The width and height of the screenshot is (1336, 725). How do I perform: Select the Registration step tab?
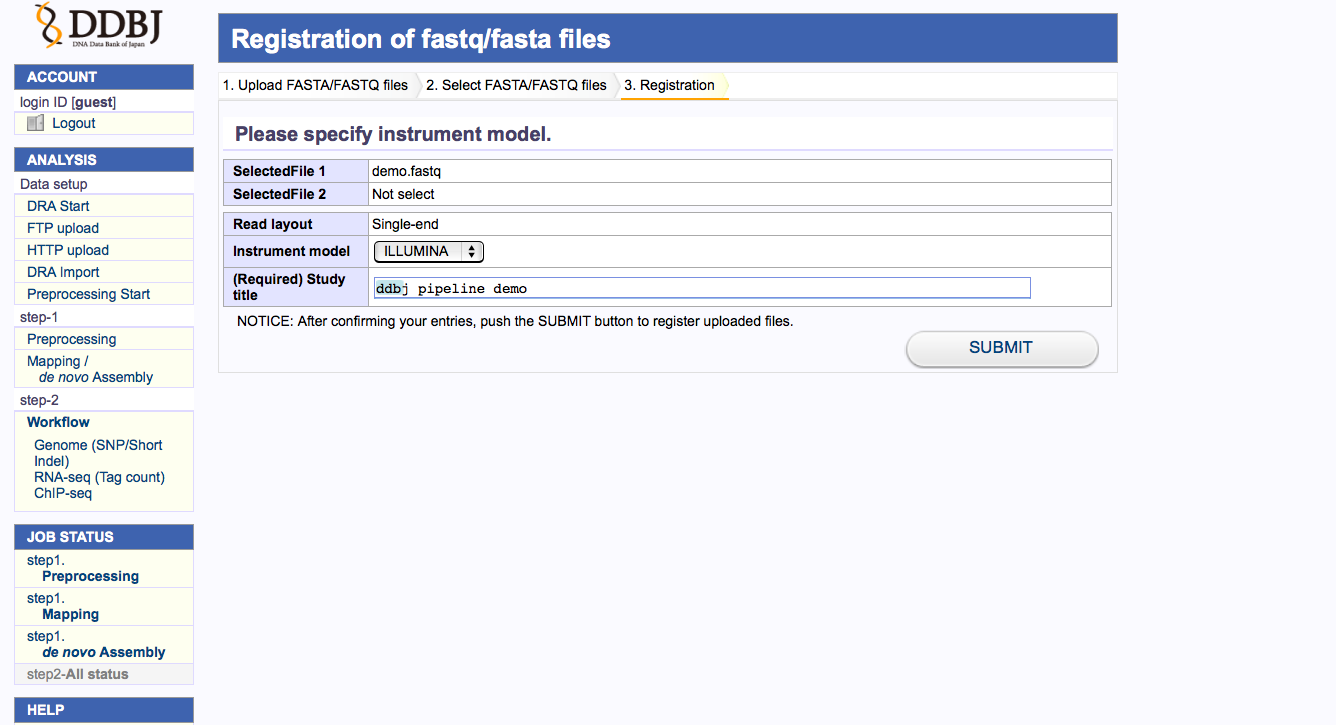pyautogui.click(x=669, y=86)
